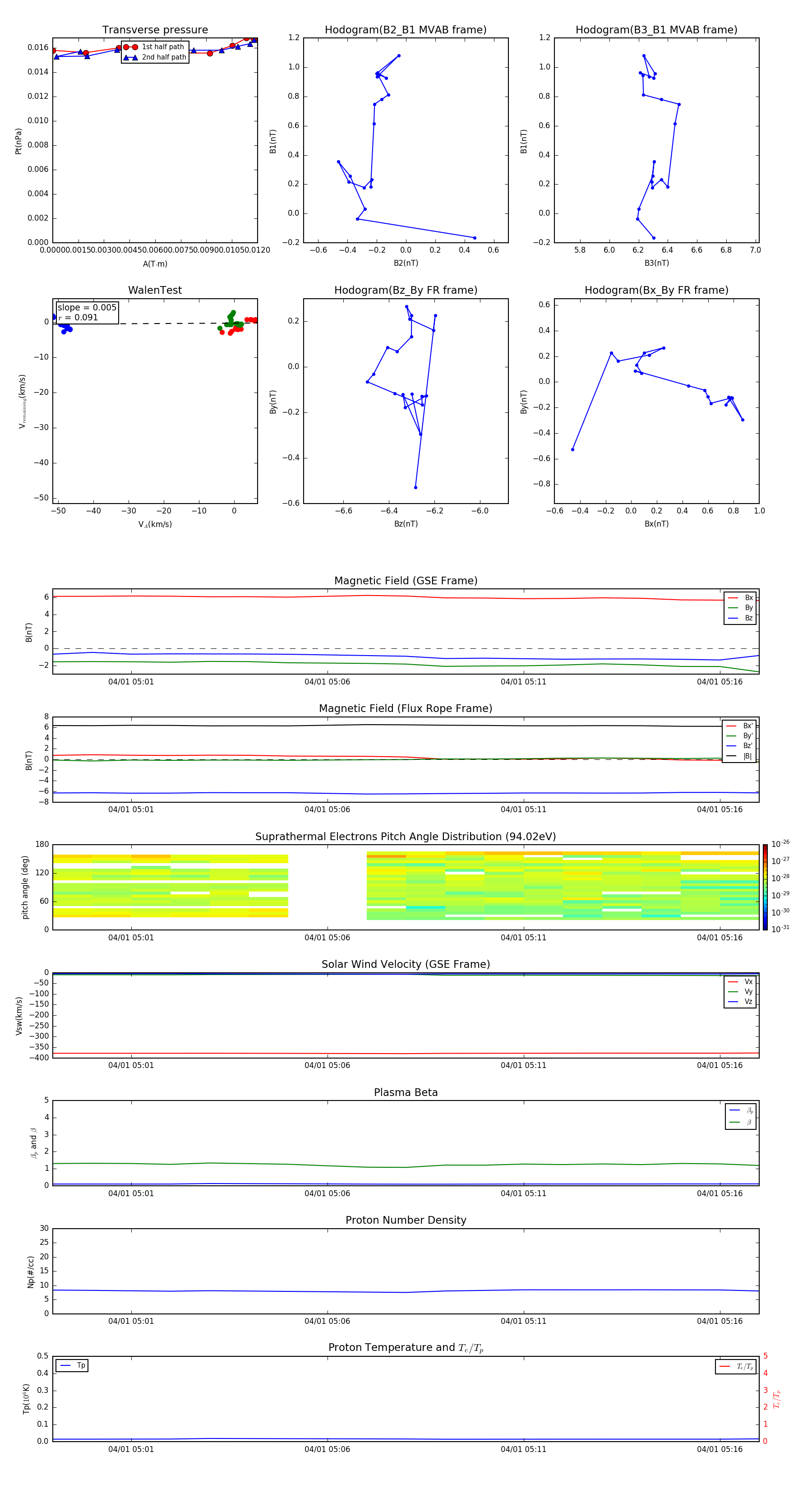Viewport: 812px width, 1489px height.
Task: Click the 'B2(nT)' axis label
Action: click(x=406, y=263)
